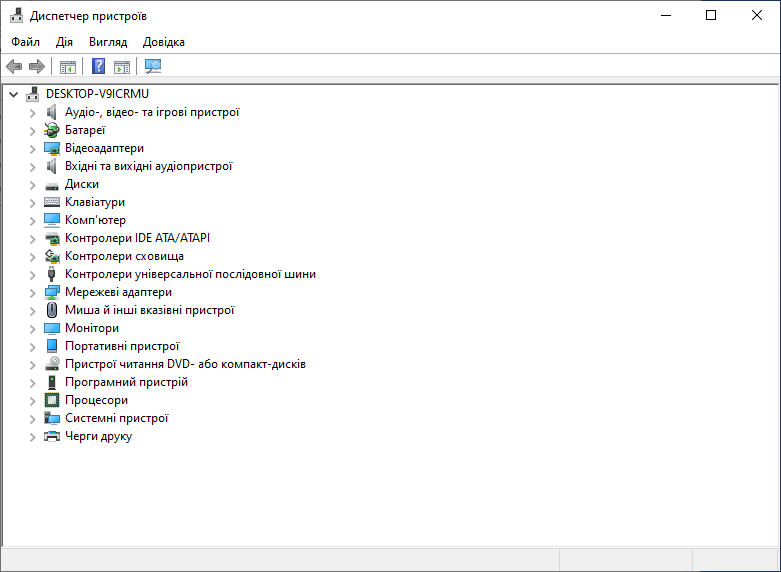Click the Черги друку printer icon
The width and height of the screenshot is (781, 572).
(x=53, y=436)
